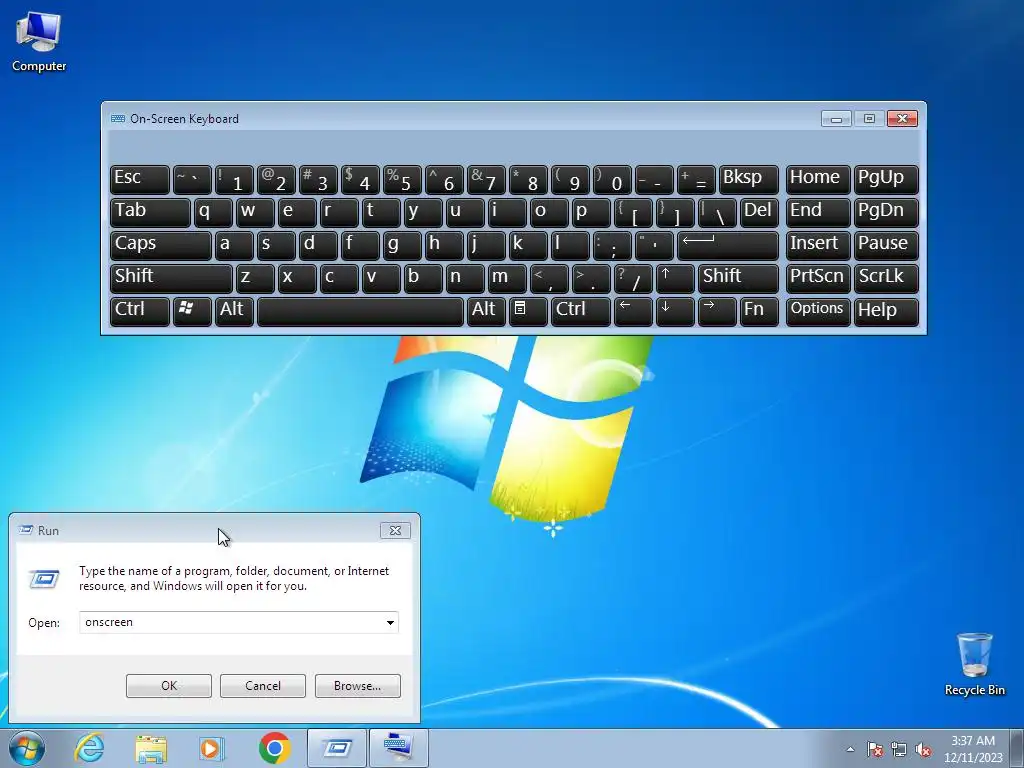Click the context menu key on keyboard

pyautogui.click(x=528, y=311)
